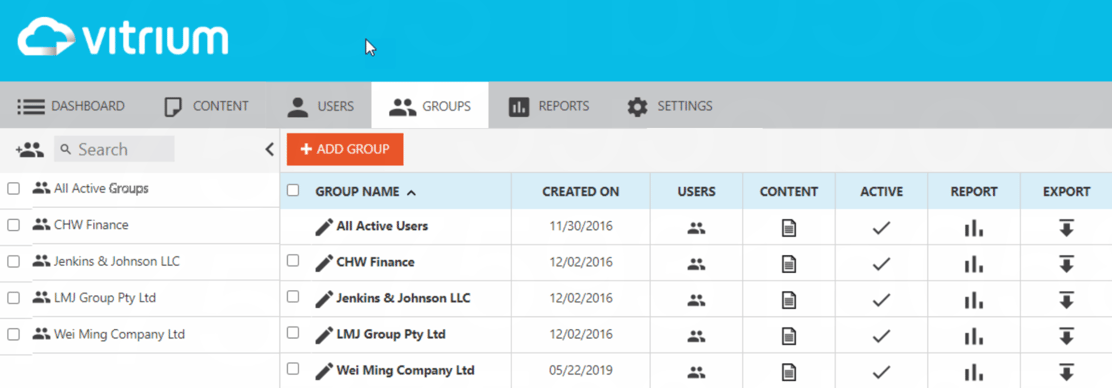This screenshot has height=388, width=1112.
Task: Sort by Group Name using the caret
Action: point(411,192)
